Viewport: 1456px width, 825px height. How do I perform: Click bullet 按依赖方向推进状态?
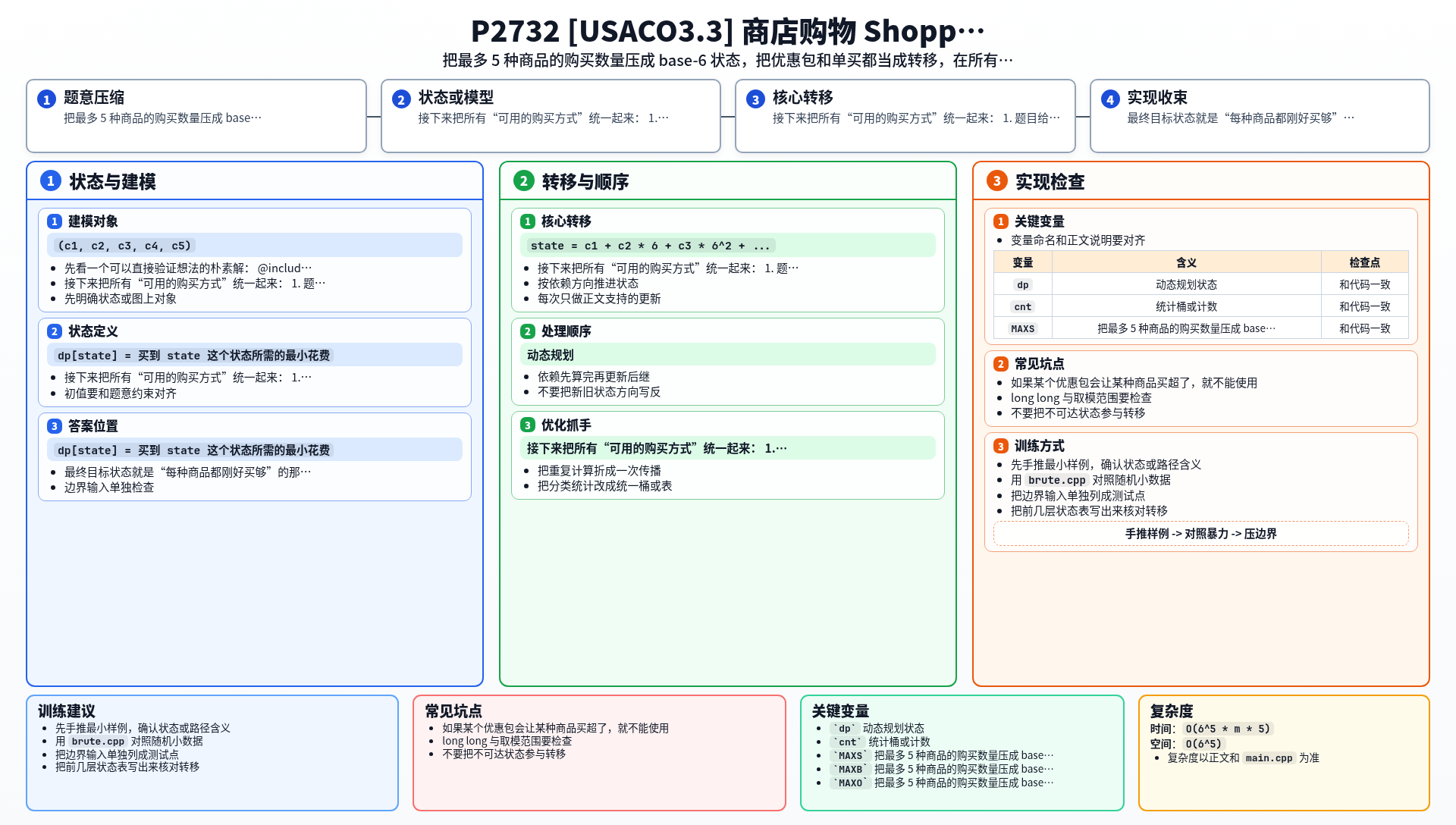tap(588, 284)
